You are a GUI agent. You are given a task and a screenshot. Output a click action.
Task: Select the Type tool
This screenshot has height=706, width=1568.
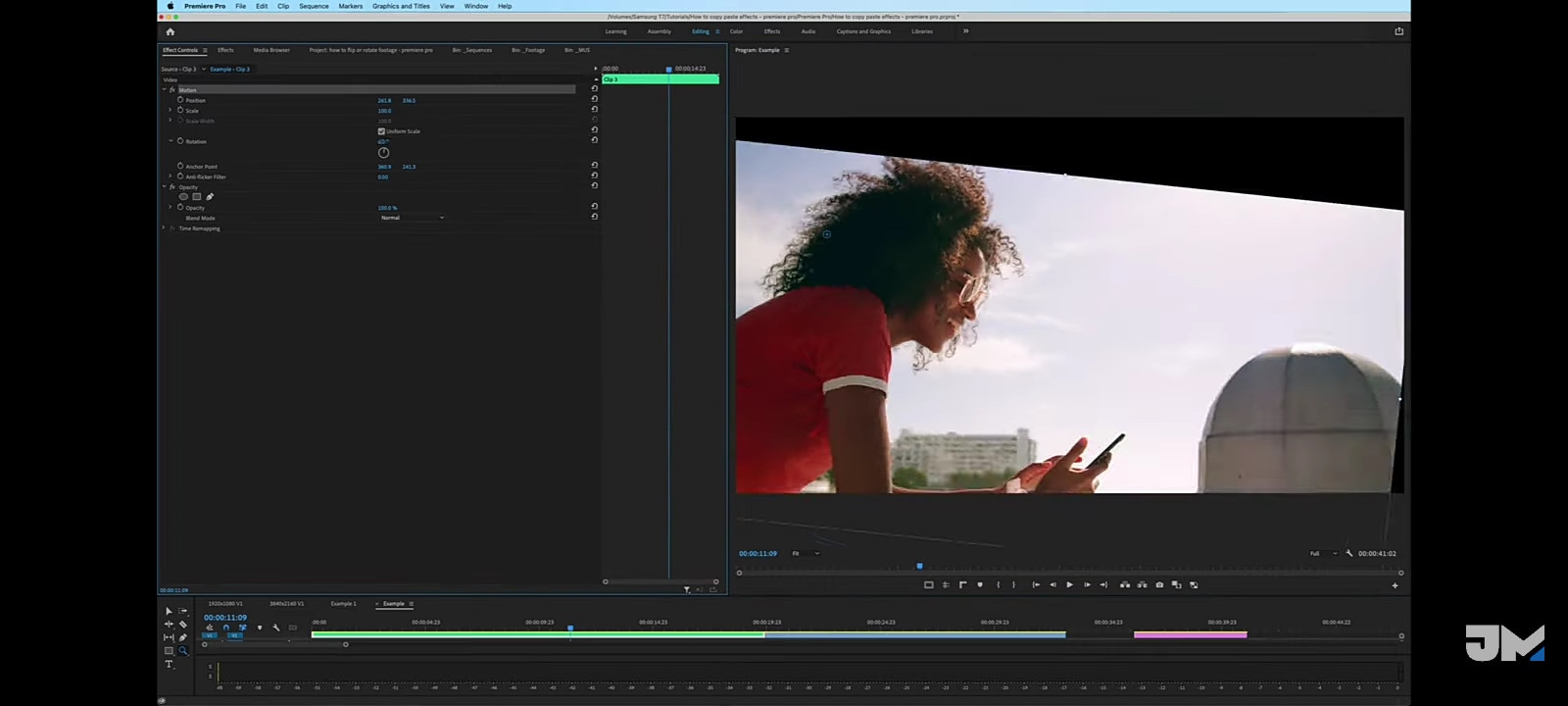pos(169,665)
